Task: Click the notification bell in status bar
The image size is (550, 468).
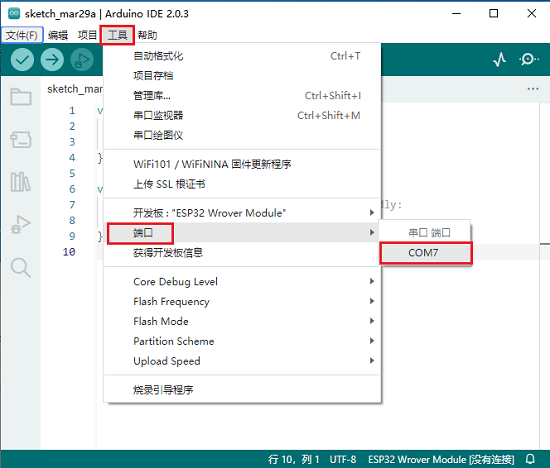Action: (x=530, y=459)
